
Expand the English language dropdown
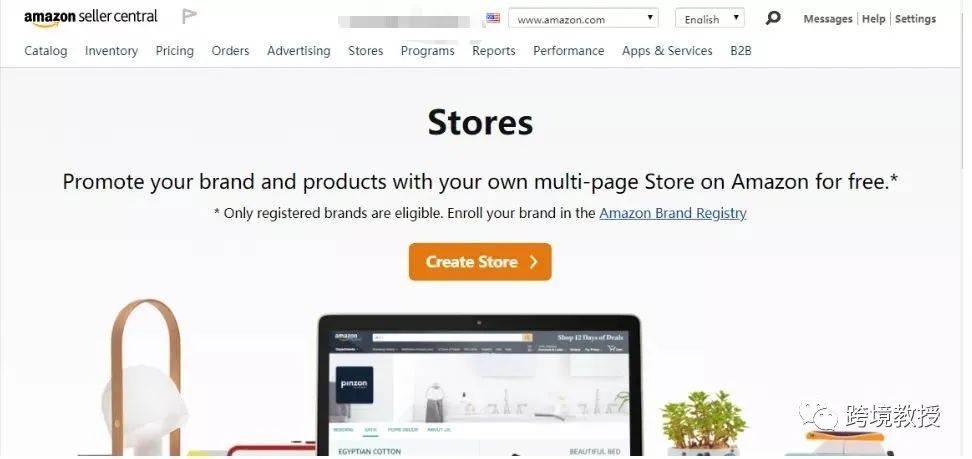710,19
